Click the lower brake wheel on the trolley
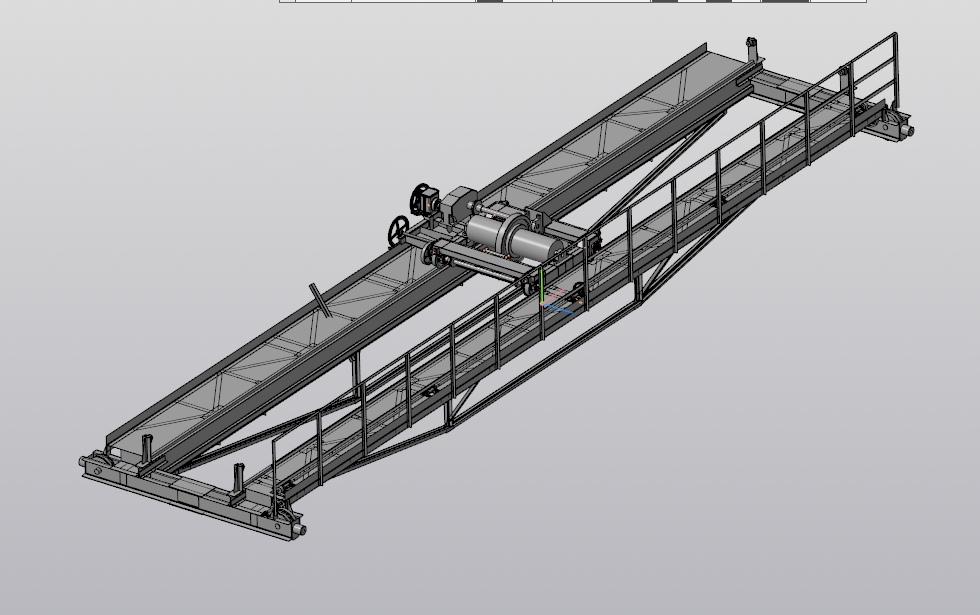Screen dimensions: 980x615 click(x=399, y=231)
